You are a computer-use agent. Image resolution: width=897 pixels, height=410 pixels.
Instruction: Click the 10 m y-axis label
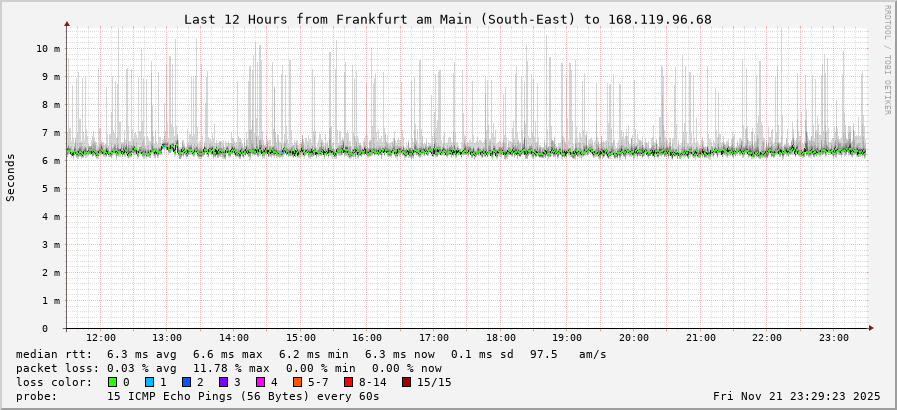pyautogui.click(x=48, y=48)
